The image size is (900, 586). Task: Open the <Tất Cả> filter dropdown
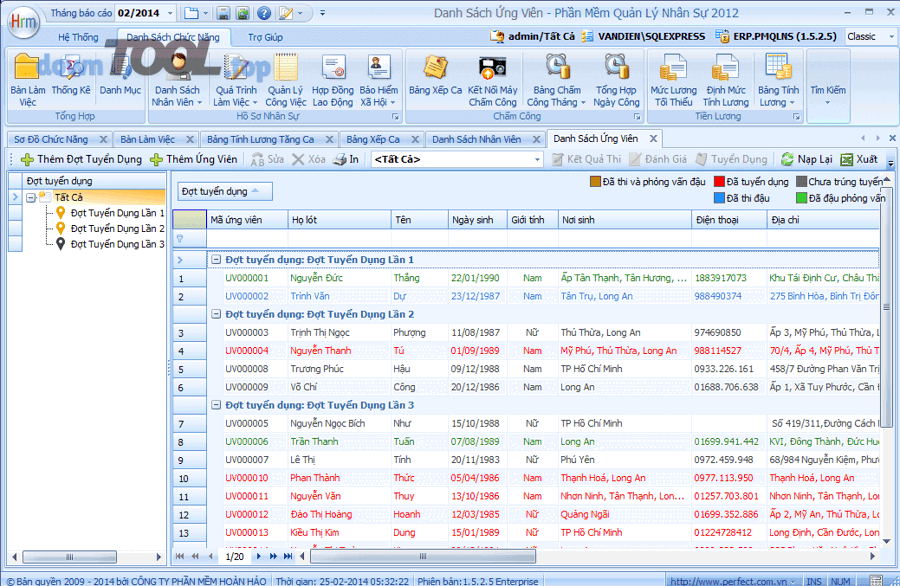(537, 160)
